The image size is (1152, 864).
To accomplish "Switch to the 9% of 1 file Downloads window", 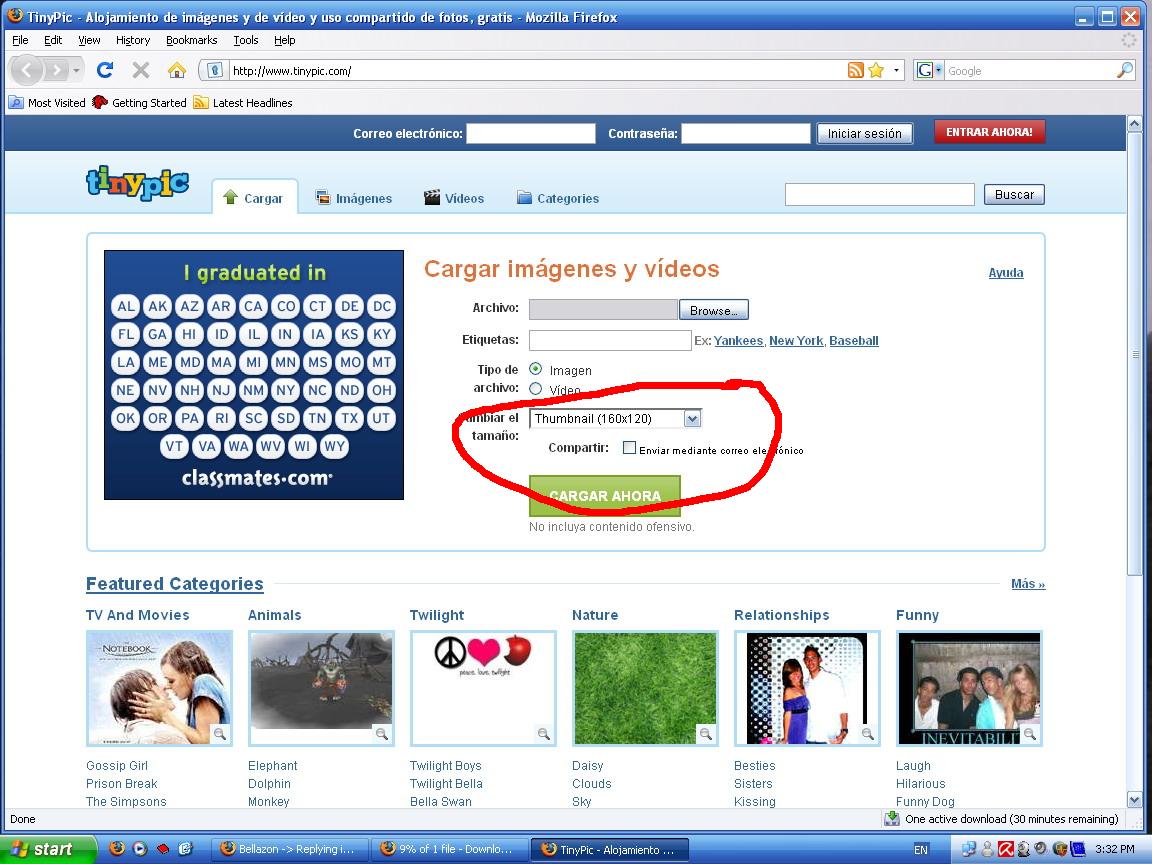I will [x=448, y=849].
